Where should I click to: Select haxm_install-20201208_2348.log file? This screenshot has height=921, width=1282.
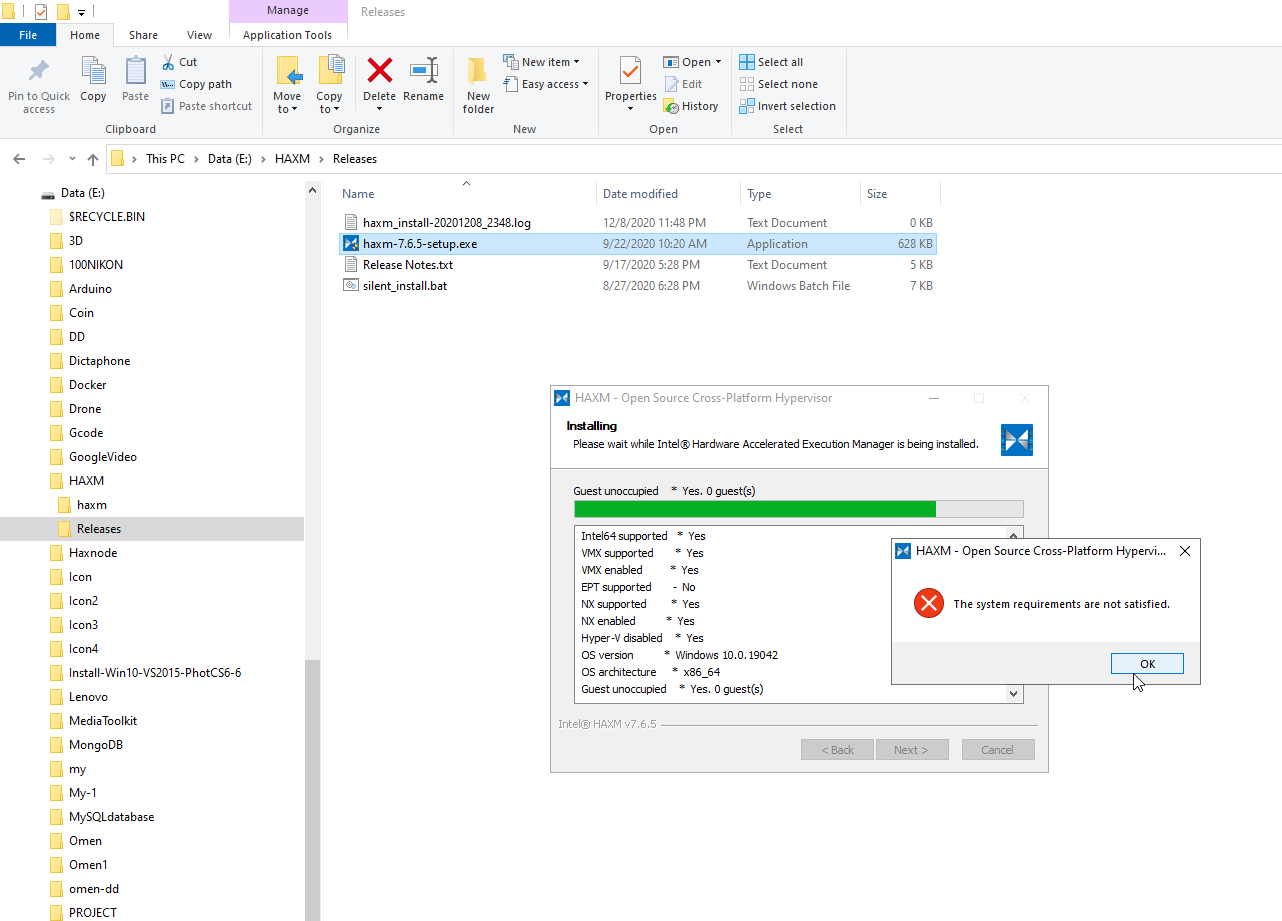(x=638, y=223)
